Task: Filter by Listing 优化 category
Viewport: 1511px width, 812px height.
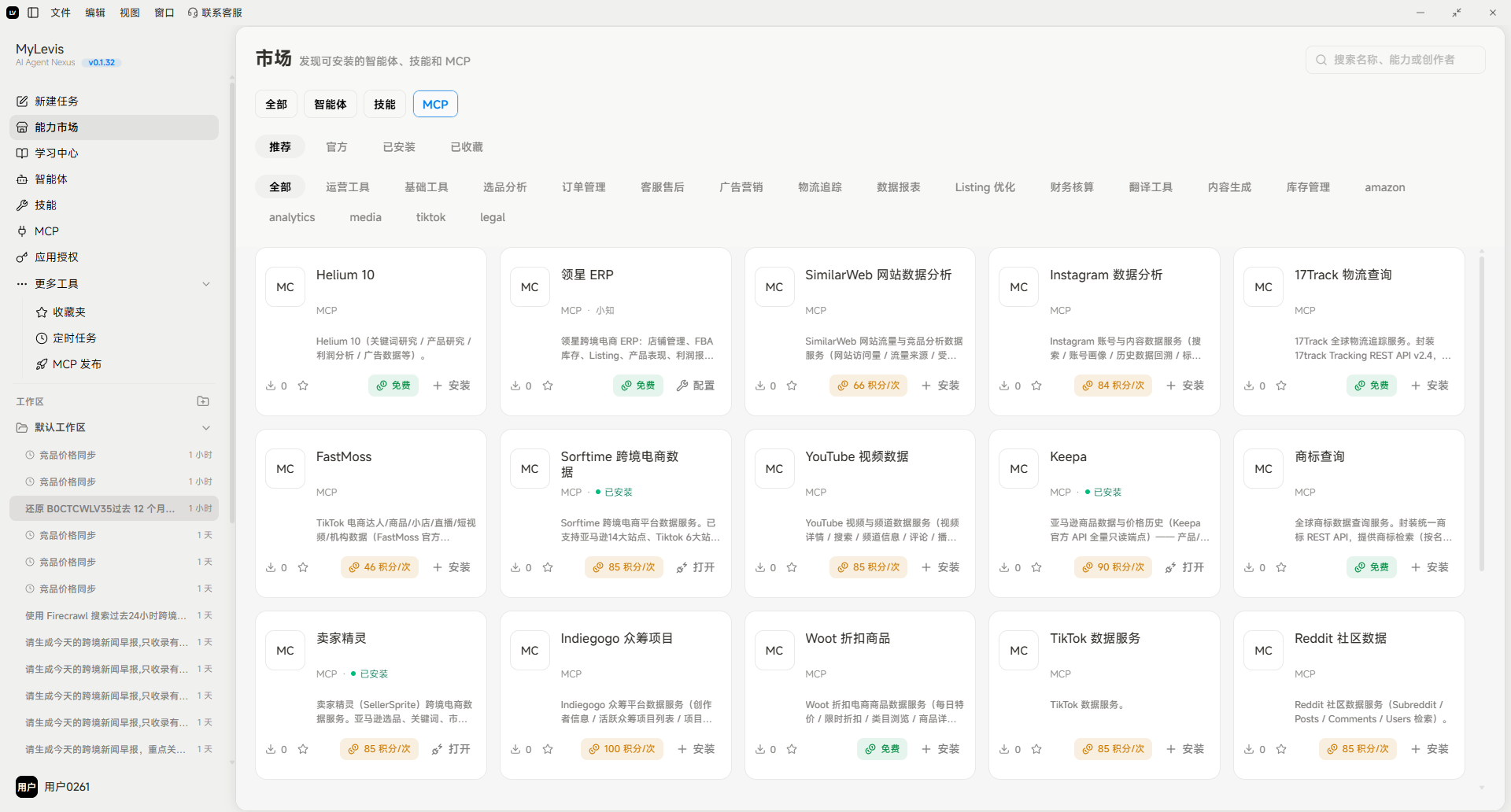Action: pyautogui.click(x=985, y=187)
